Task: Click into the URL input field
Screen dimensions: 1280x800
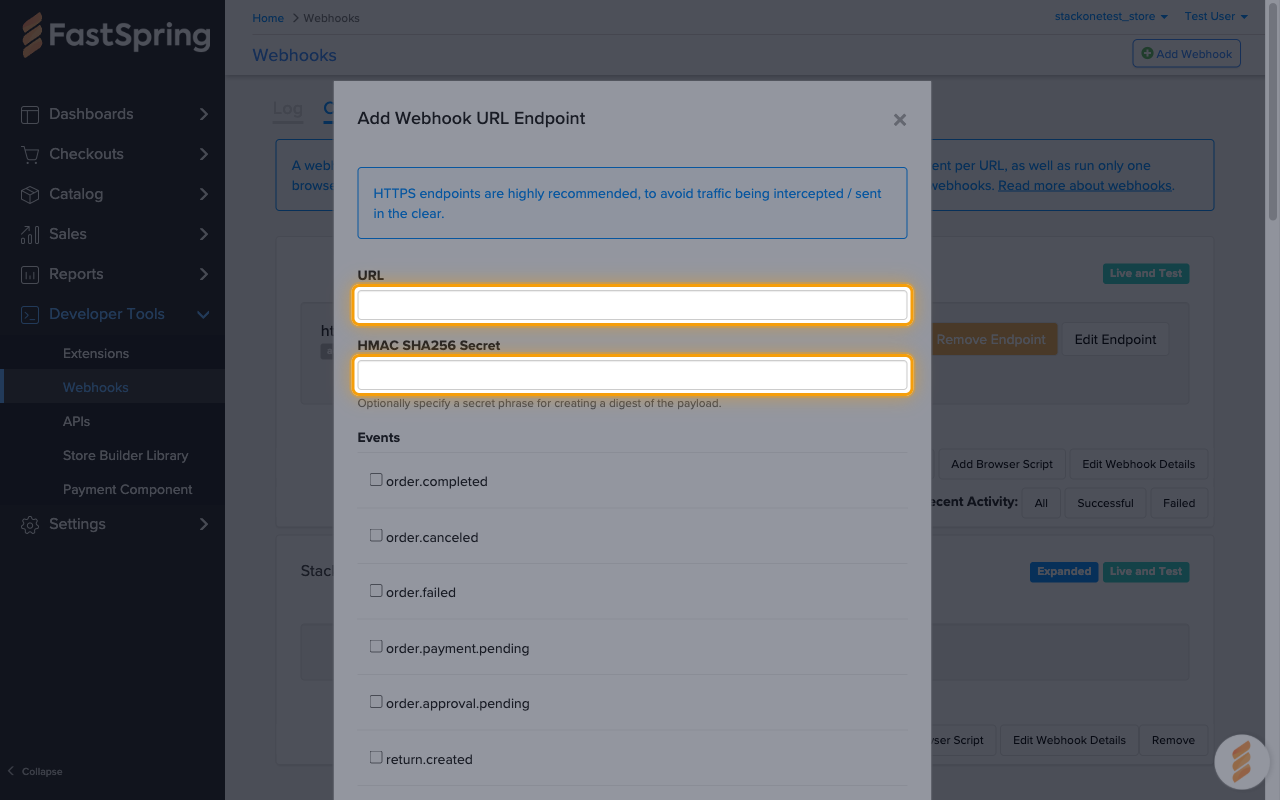Action: click(x=632, y=305)
